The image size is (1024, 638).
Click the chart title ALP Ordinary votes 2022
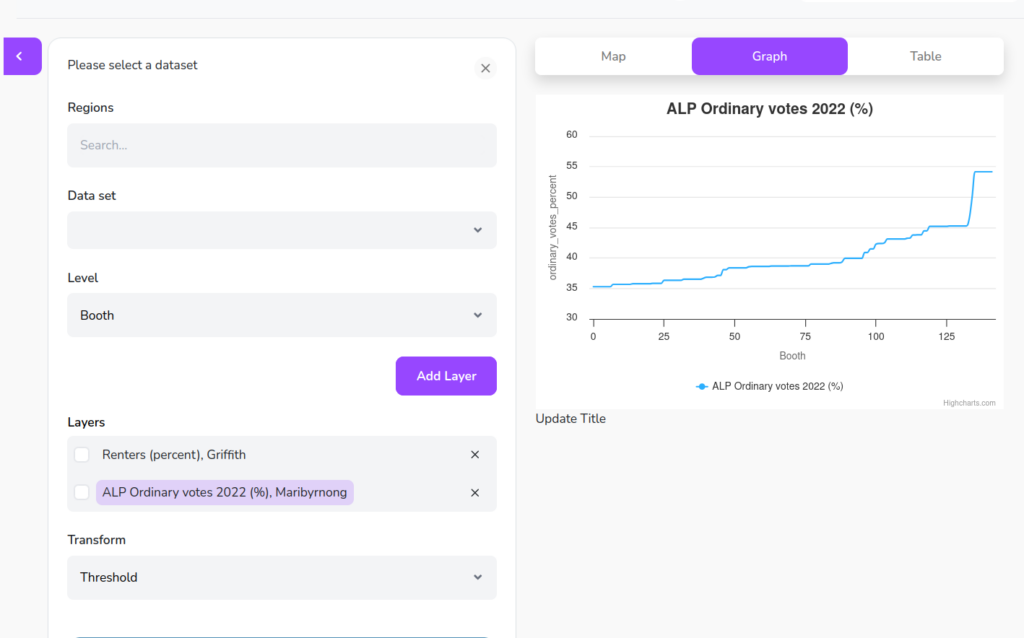769,109
